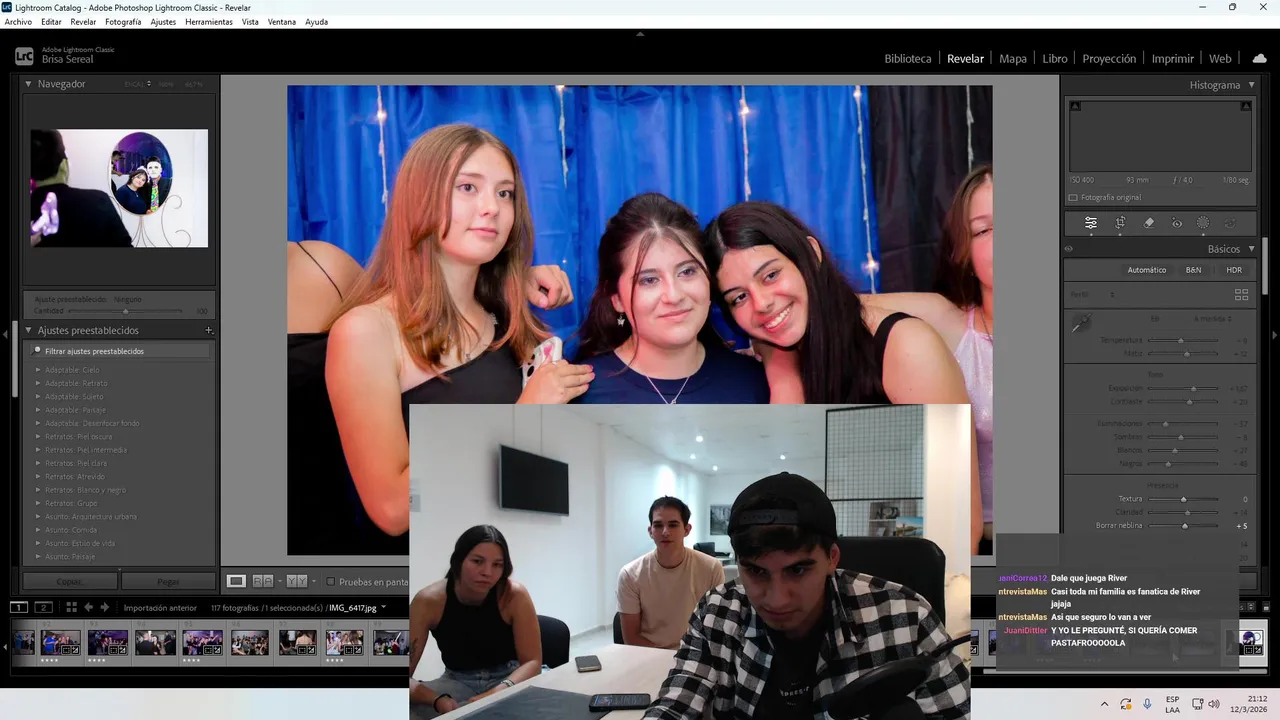Toggle B&N black and white treatment

pos(1193,270)
